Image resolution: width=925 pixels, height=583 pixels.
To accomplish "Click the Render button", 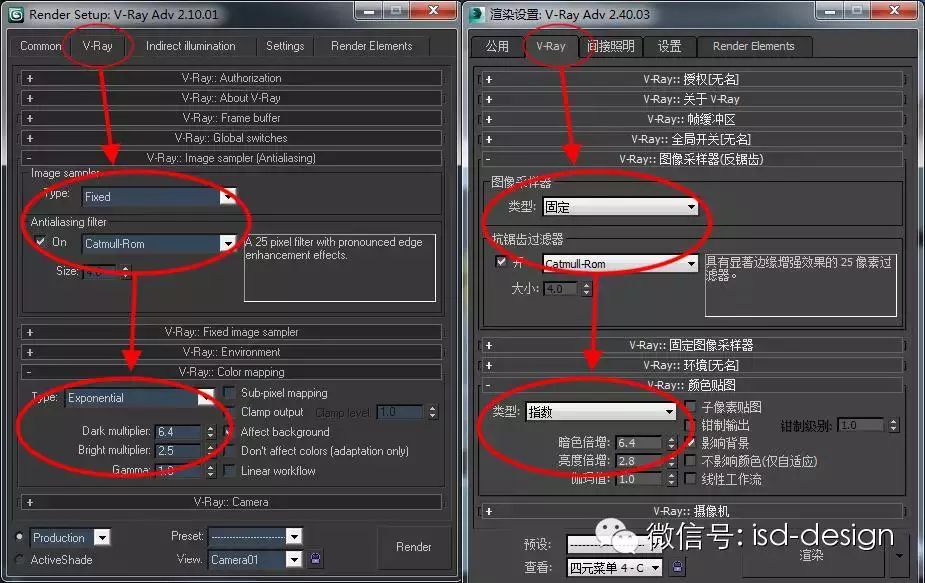I will pos(414,546).
